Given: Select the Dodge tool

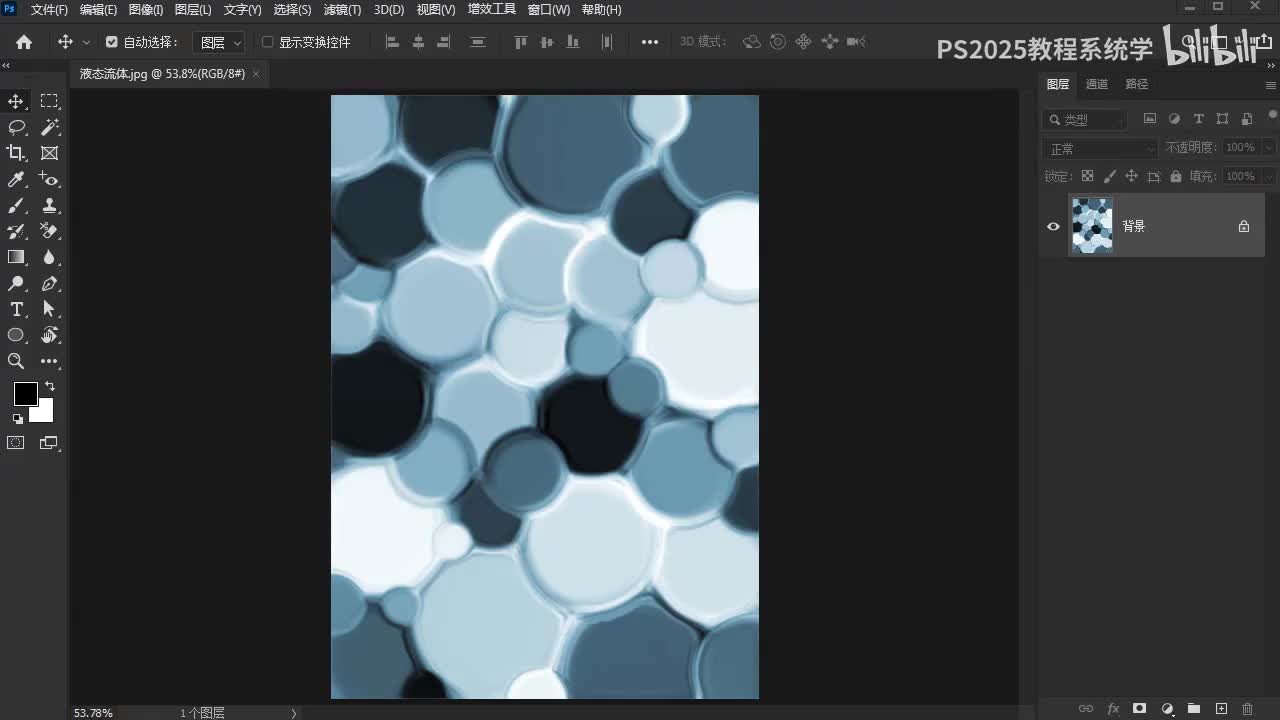Looking at the screenshot, I should pyautogui.click(x=16, y=283).
